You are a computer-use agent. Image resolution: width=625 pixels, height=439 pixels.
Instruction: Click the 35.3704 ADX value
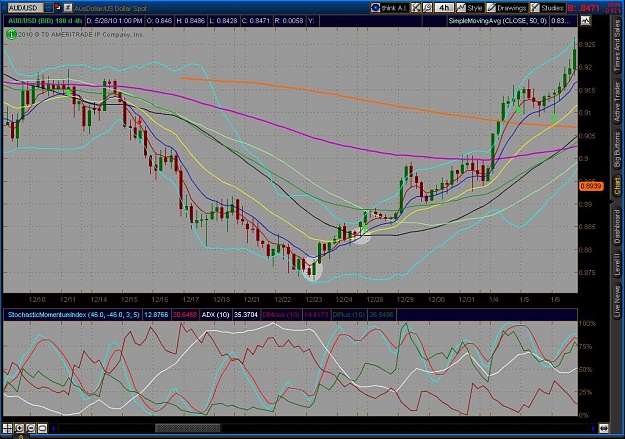246,315
